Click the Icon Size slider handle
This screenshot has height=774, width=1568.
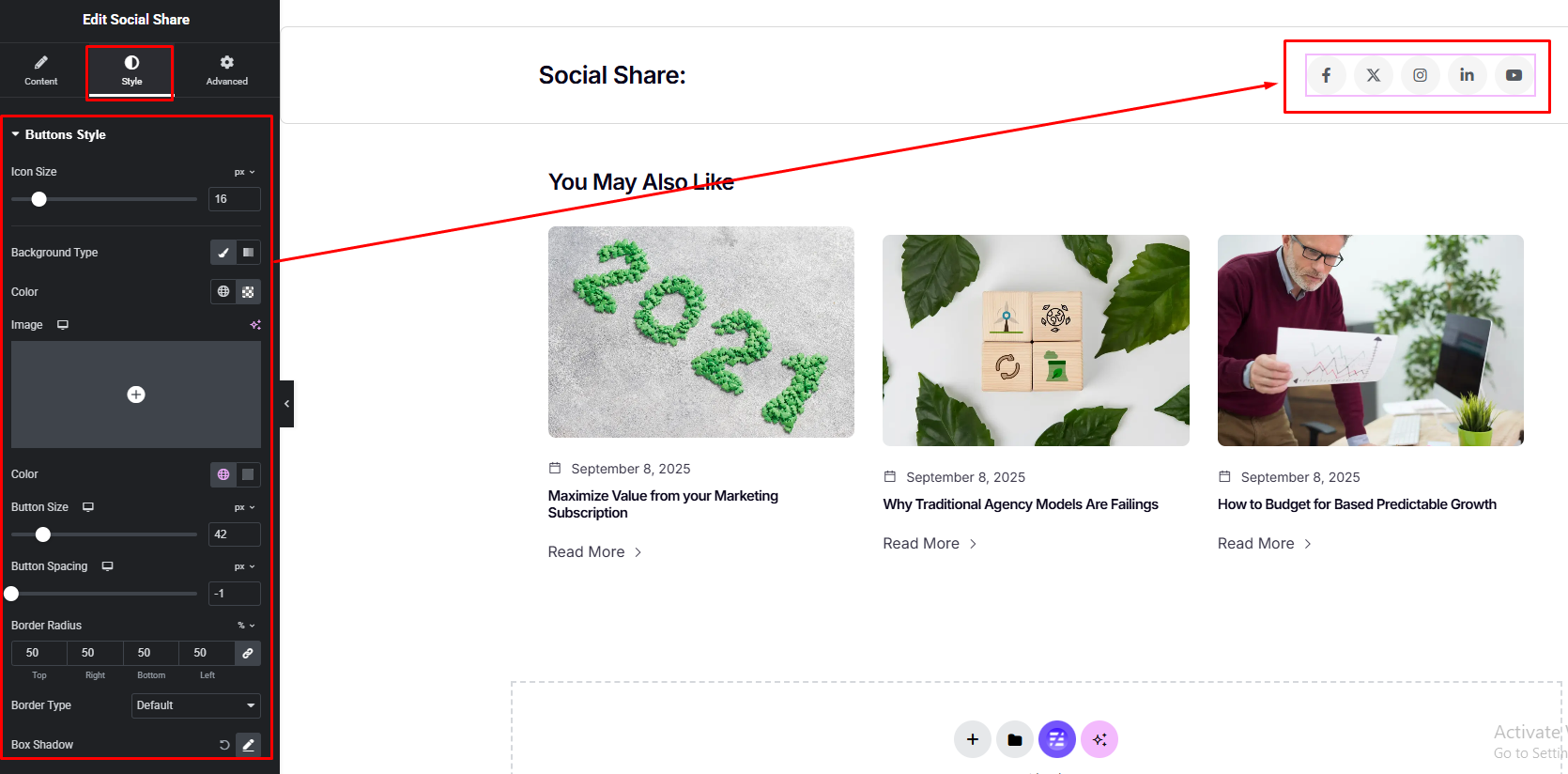pos(38,199)
